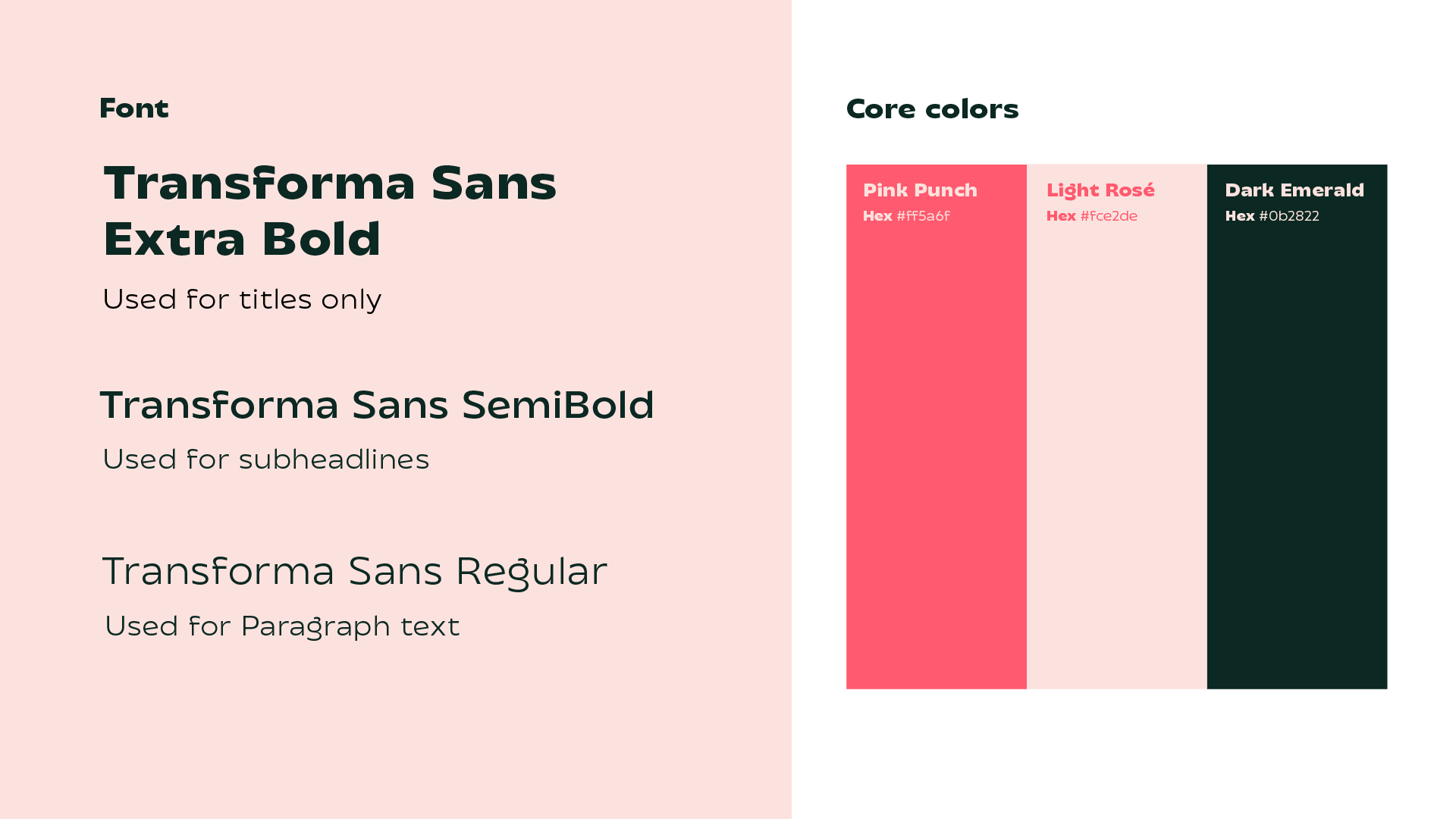Screen dimensions: 1456x819
Task: Click the Transforma Sans SemiBold sample
Action: 377,404
